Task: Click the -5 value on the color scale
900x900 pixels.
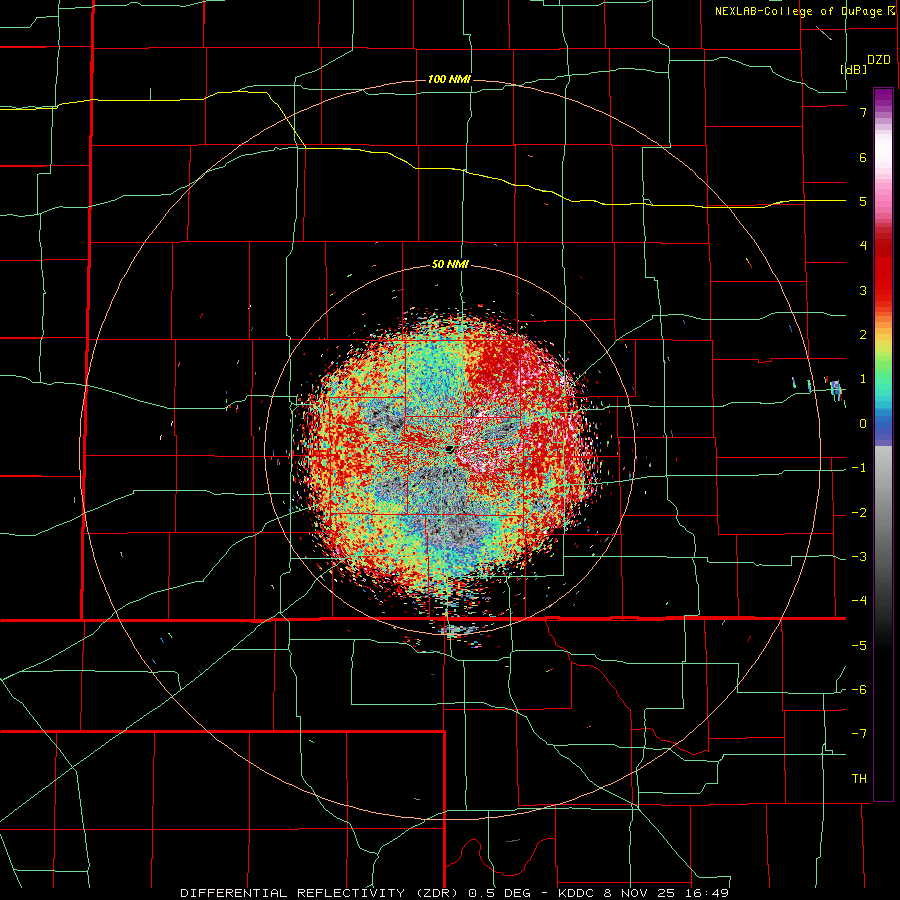Action: [859, 645]
